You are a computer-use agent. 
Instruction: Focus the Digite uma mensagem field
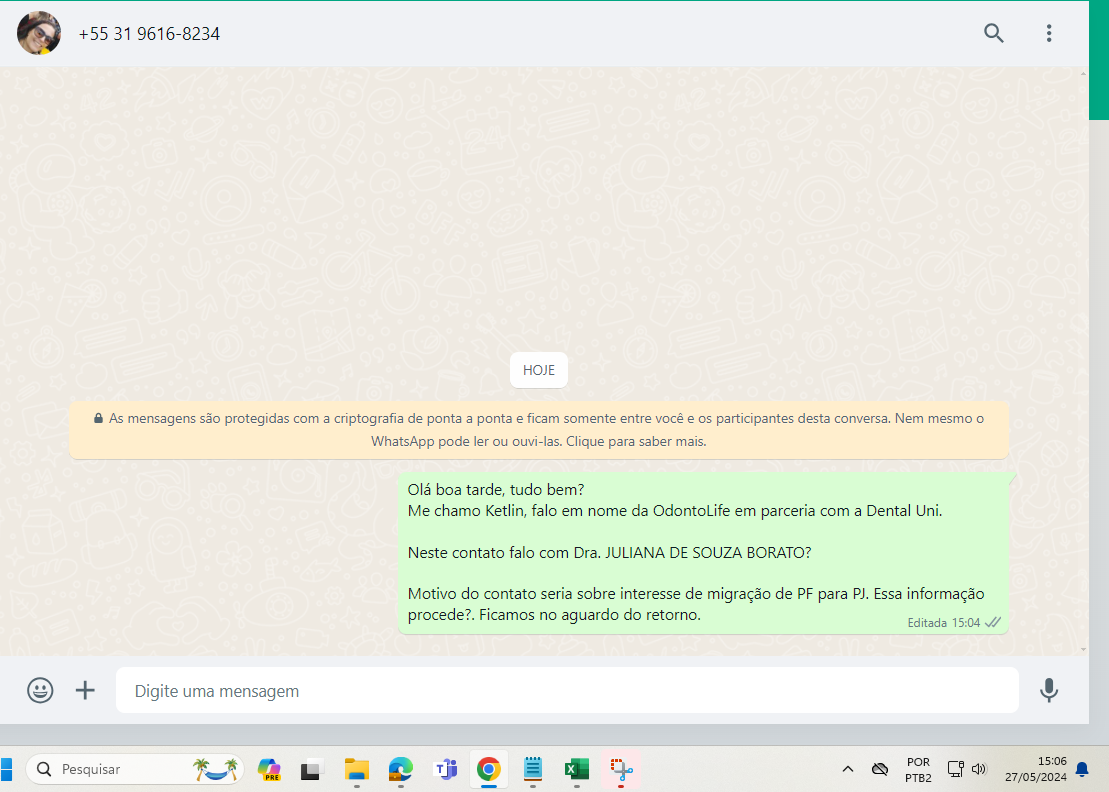point(567,690)
